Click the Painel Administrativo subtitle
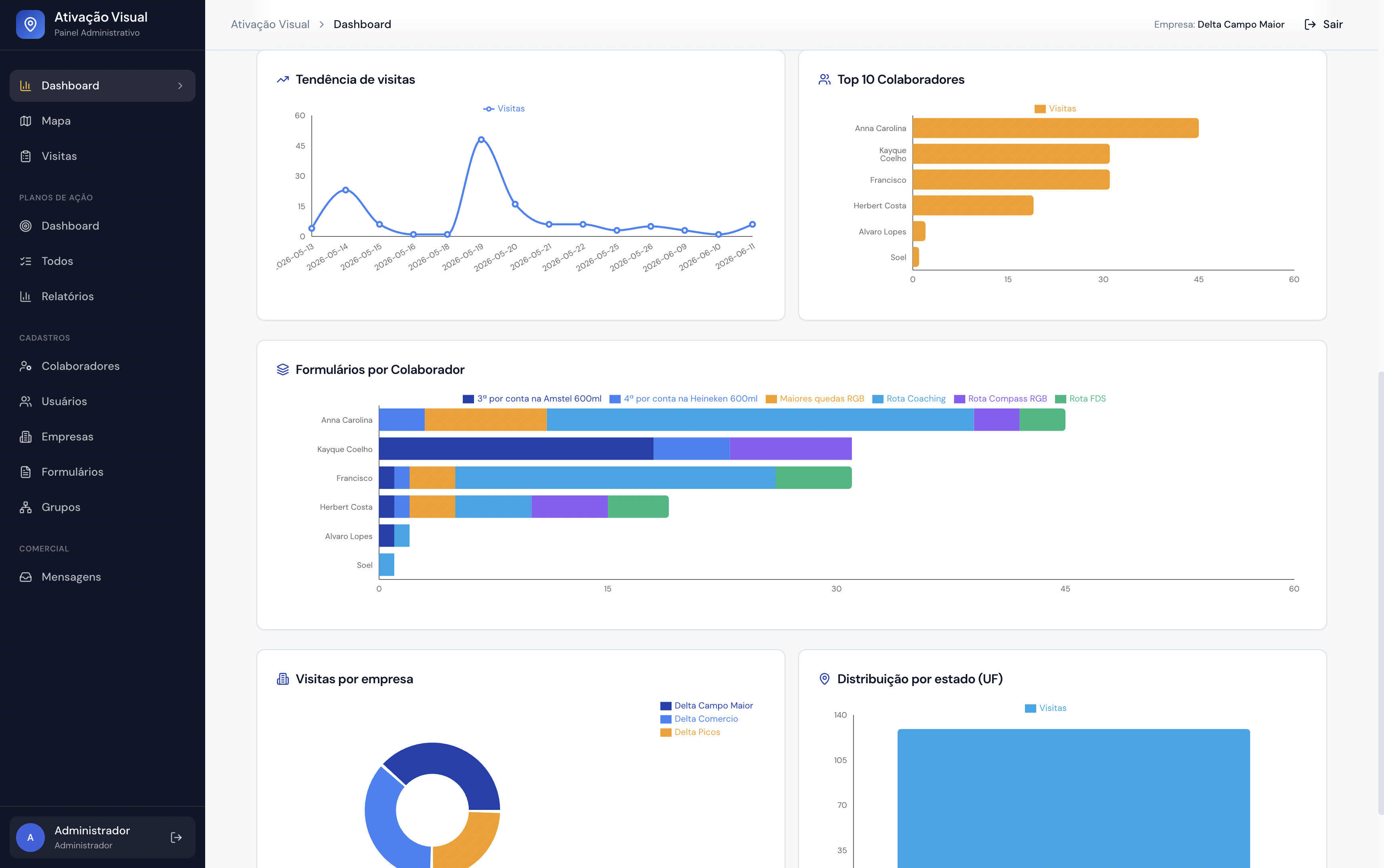 coord(97,33)
